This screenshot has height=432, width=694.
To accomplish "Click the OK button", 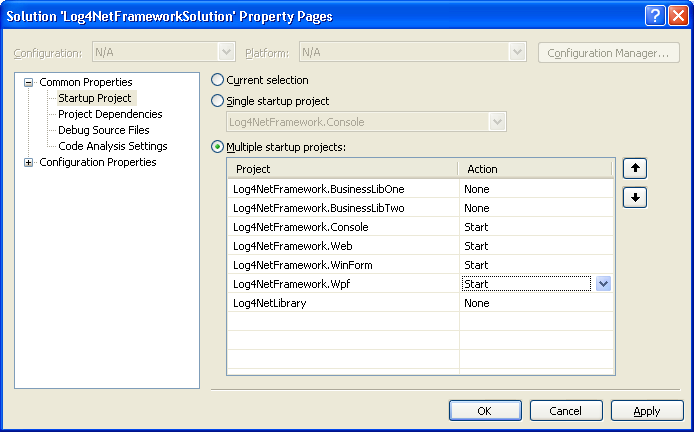I will (485, 411).
